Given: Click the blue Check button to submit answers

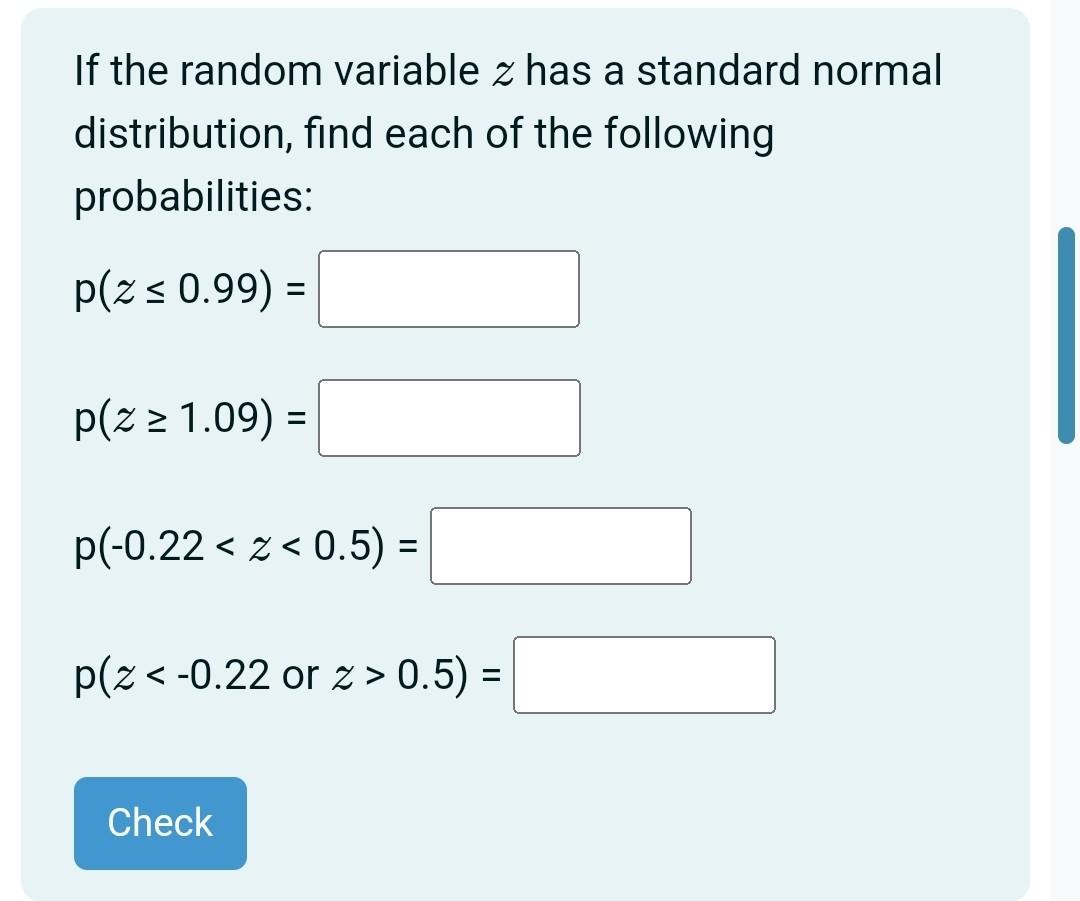Looking at the screenshot, I should pos(159,822).
